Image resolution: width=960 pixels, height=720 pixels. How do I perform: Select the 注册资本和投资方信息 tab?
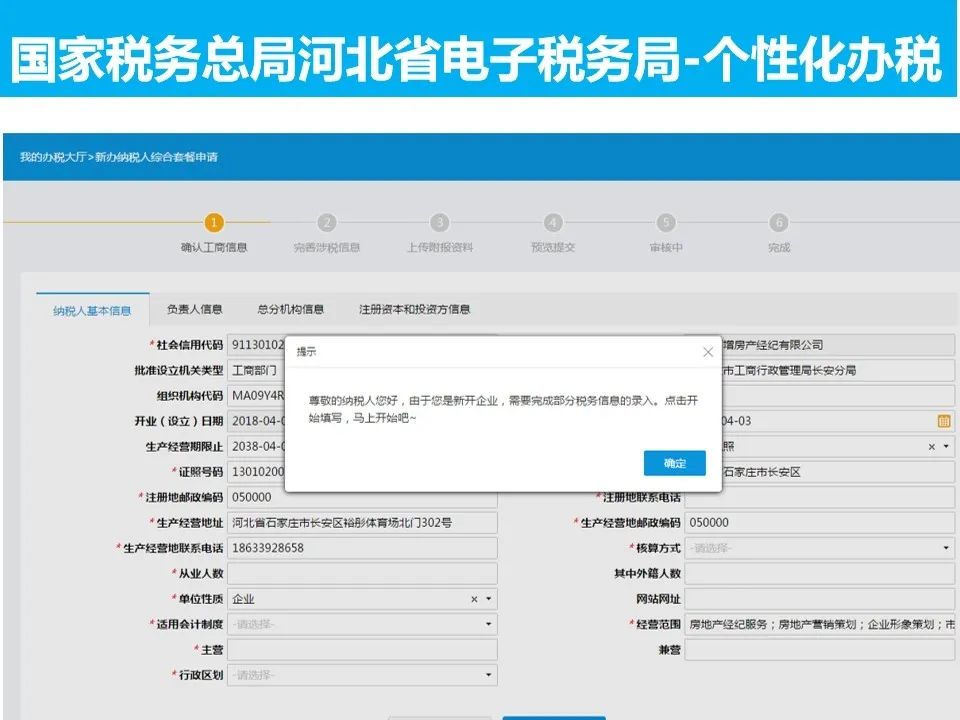point(414,309)
